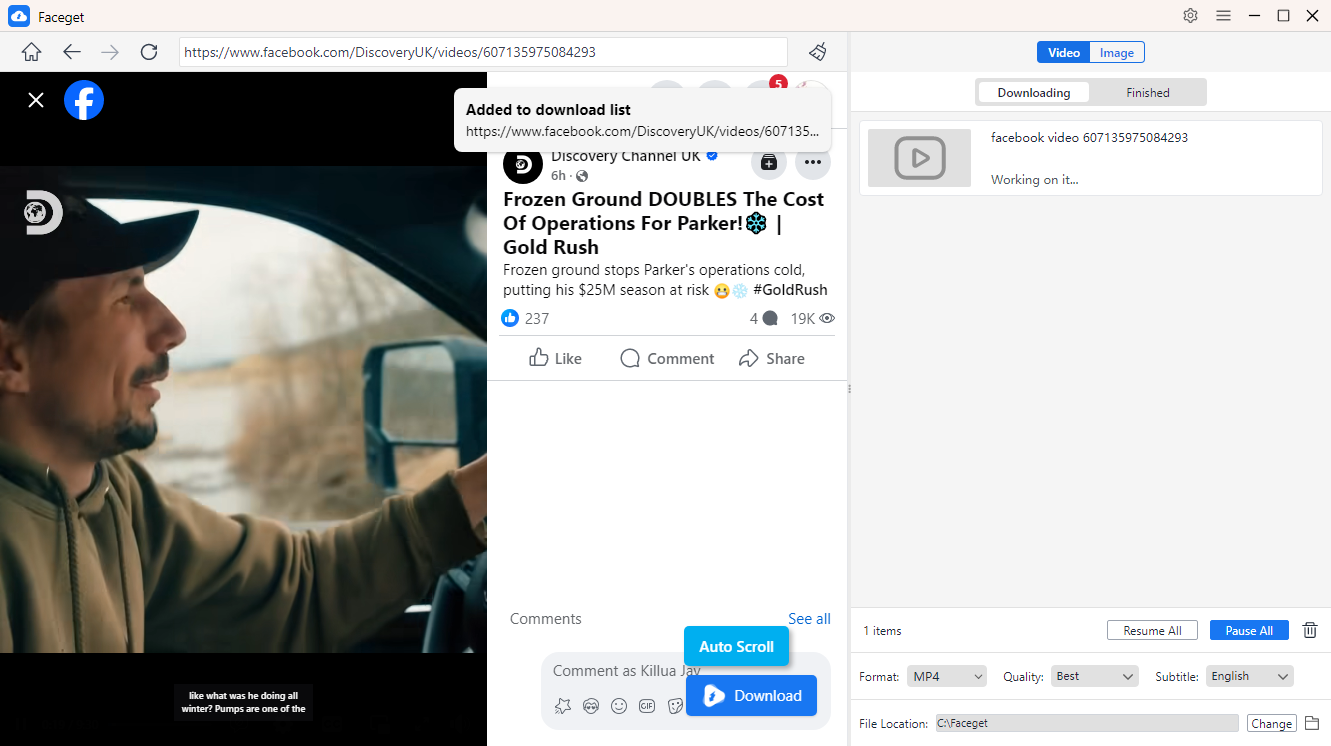Click the blue Download button
The image size is (1331, 746).
click(751, 696)
